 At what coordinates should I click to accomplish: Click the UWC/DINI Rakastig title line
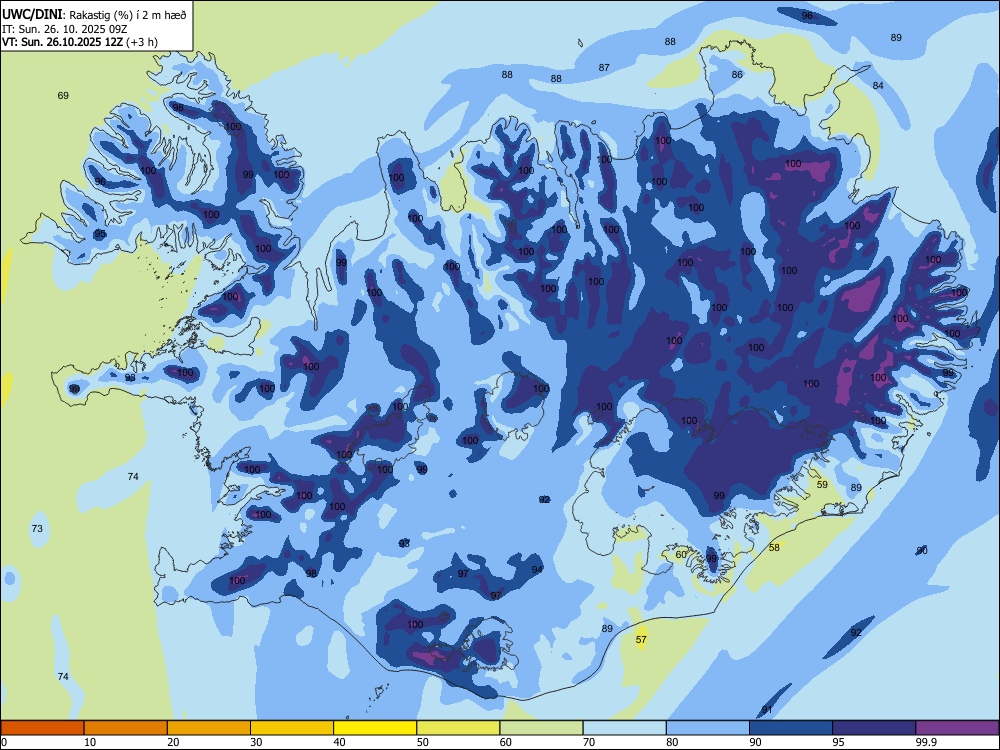[94, 15]
